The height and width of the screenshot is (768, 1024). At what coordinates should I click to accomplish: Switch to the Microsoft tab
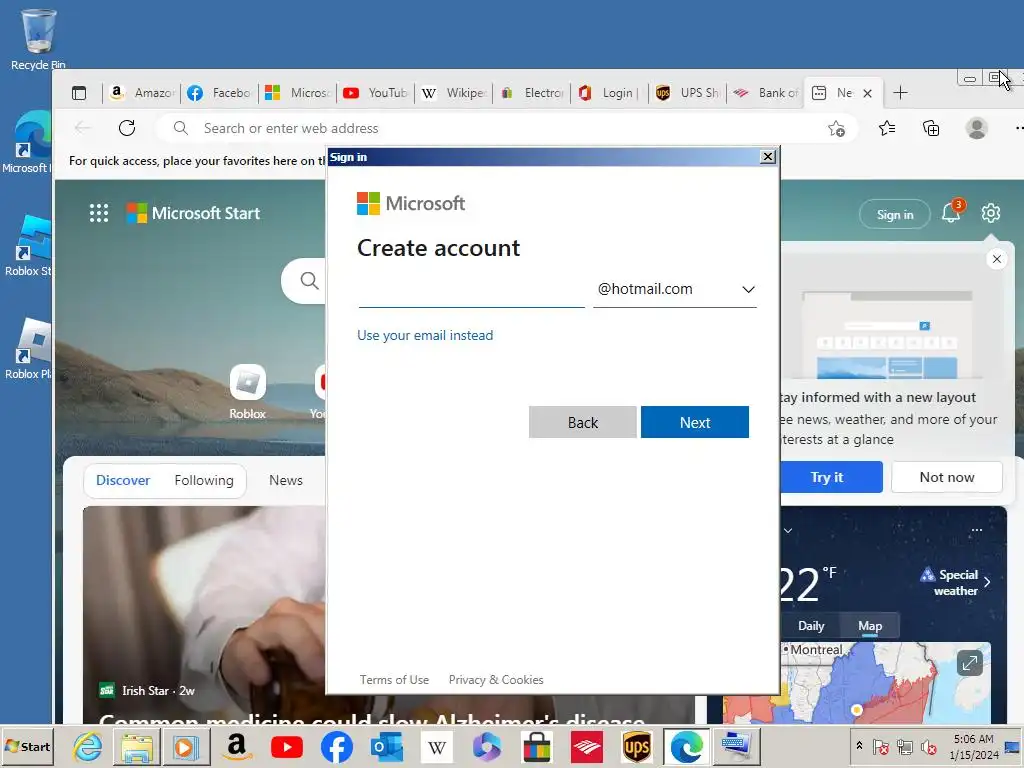pos(298,93)
